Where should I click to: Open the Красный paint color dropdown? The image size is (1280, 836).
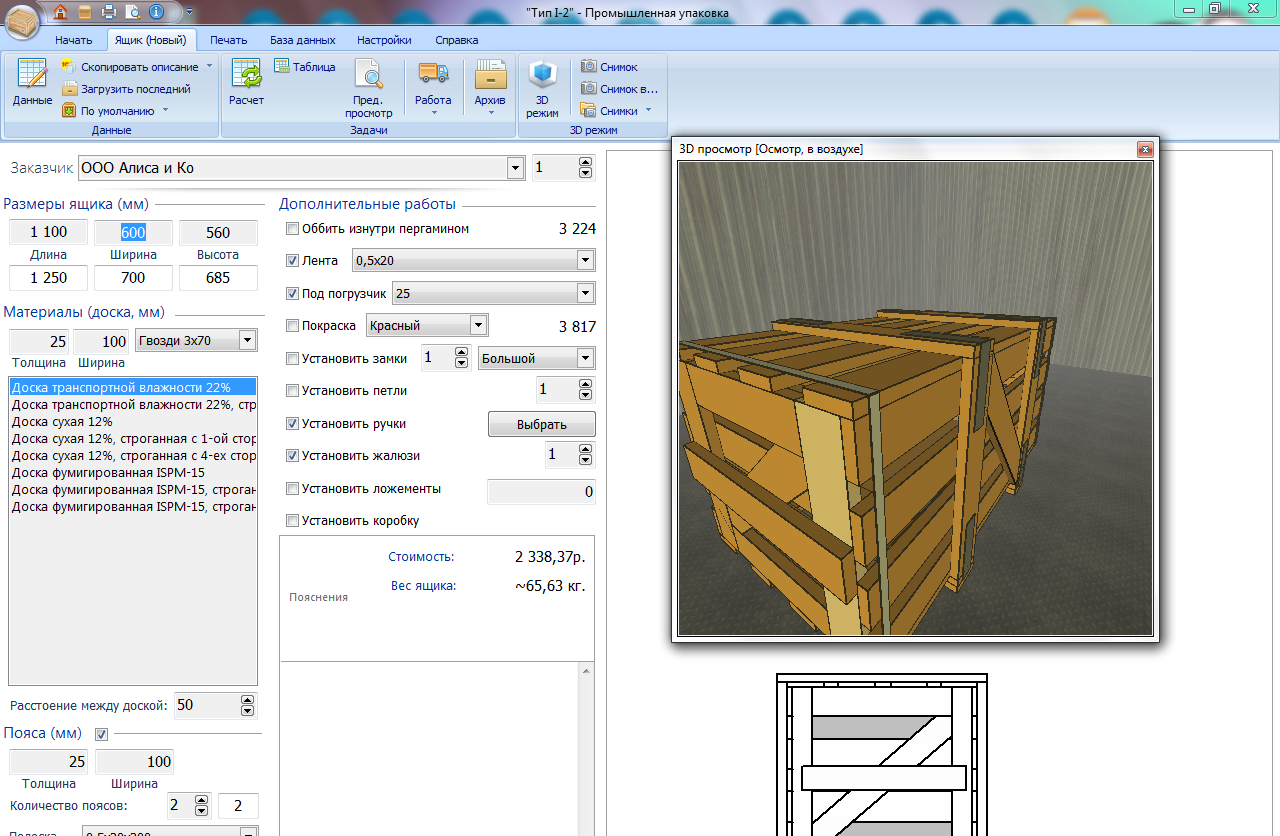click(479, 326)
